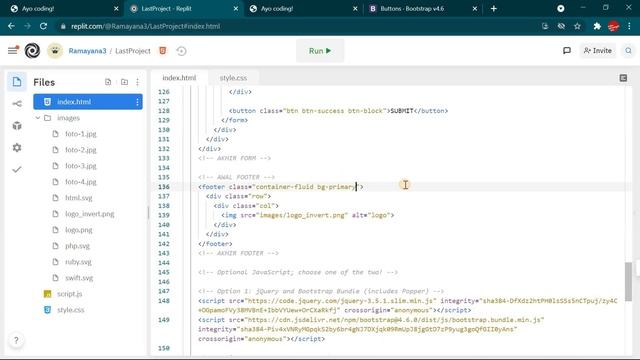
Task: Click LastProject breadcrumb name
Action: [133, 51]
